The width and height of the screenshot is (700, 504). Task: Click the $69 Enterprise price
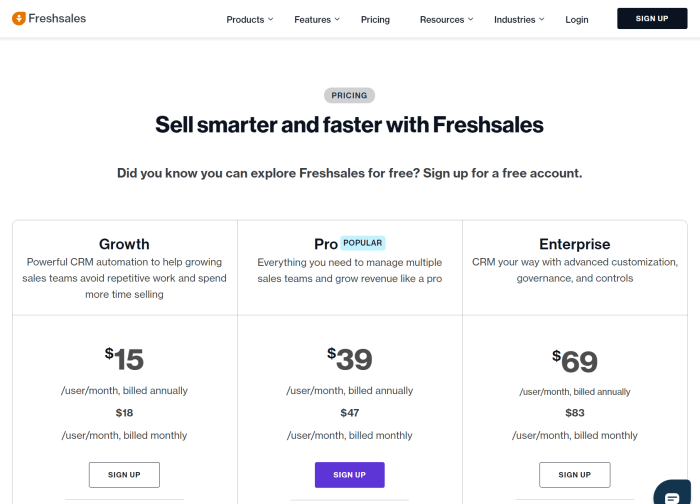coord(575,361)
